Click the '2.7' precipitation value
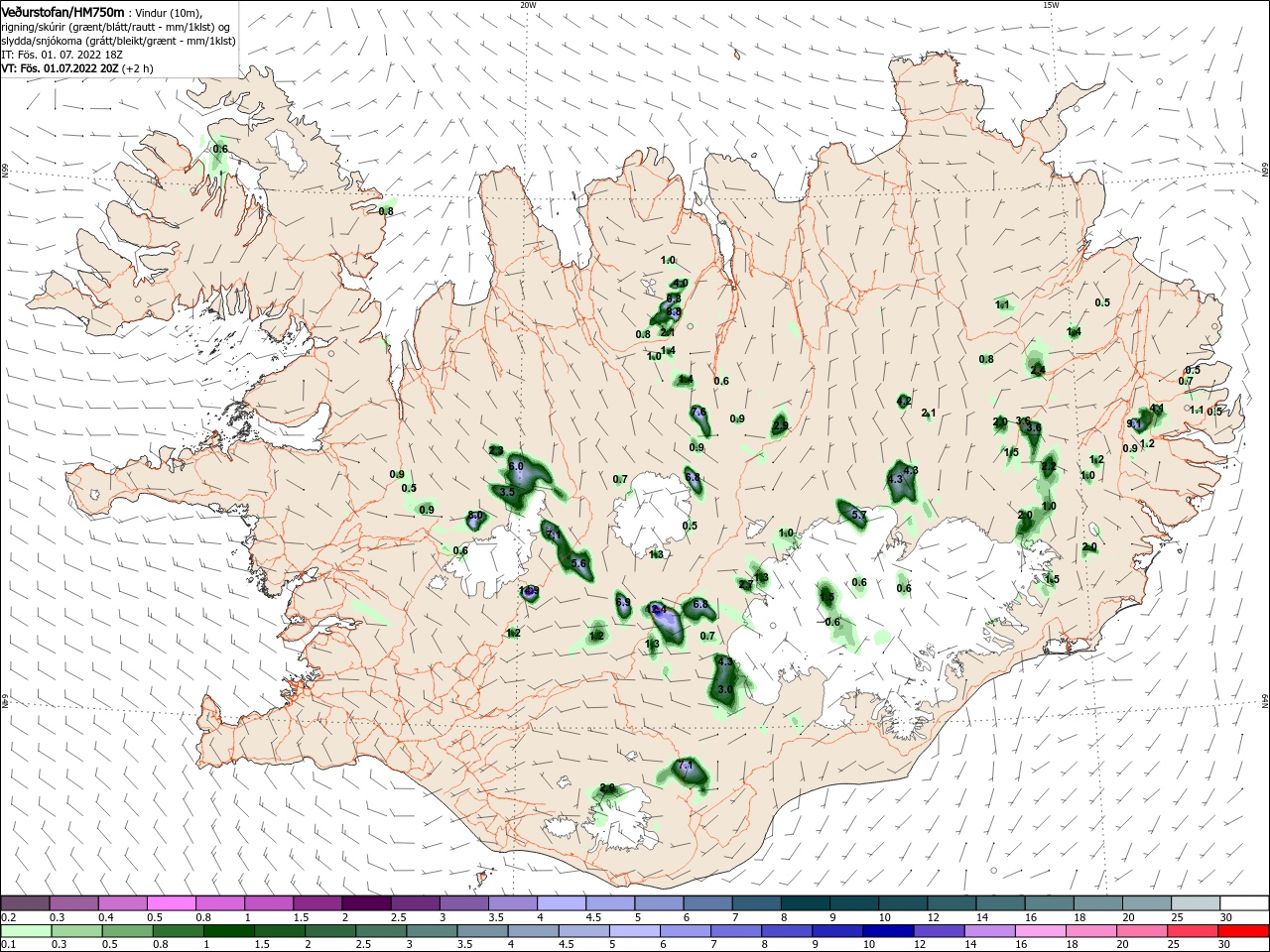 pyautogui.click(x=746, y=585)
